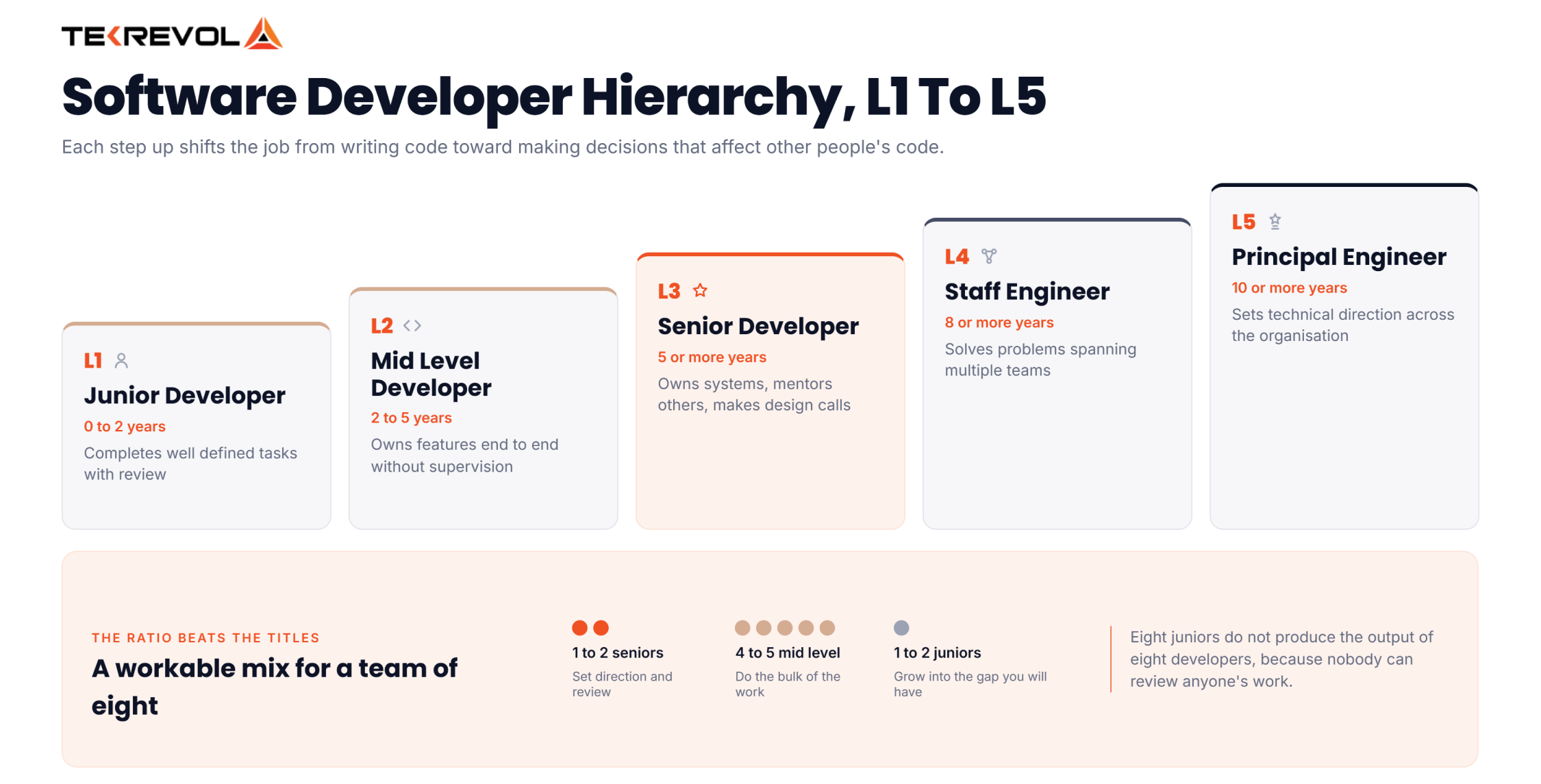Screen dimensions: 1541x784
Task: Click 'A workable mix for a team' heading
Action: [x=275, y=687]
